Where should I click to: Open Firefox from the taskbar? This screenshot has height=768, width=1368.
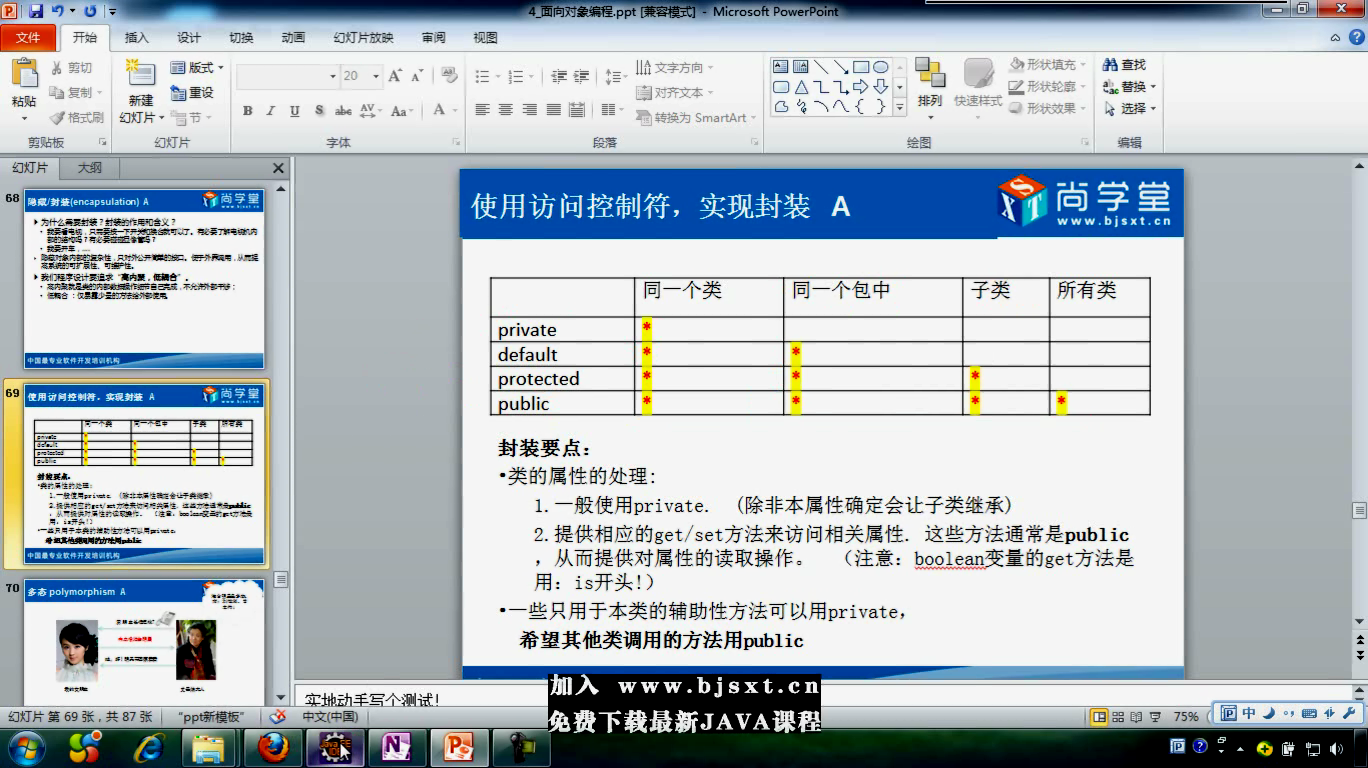[x=273, y=747]
